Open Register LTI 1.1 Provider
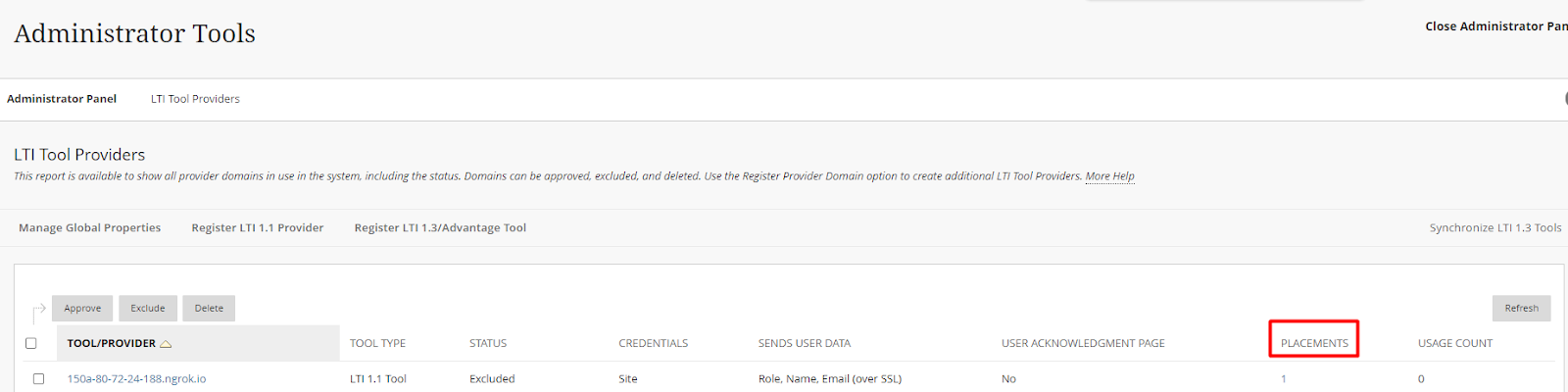Screen dimensions: 1568x392 point(258,228)
